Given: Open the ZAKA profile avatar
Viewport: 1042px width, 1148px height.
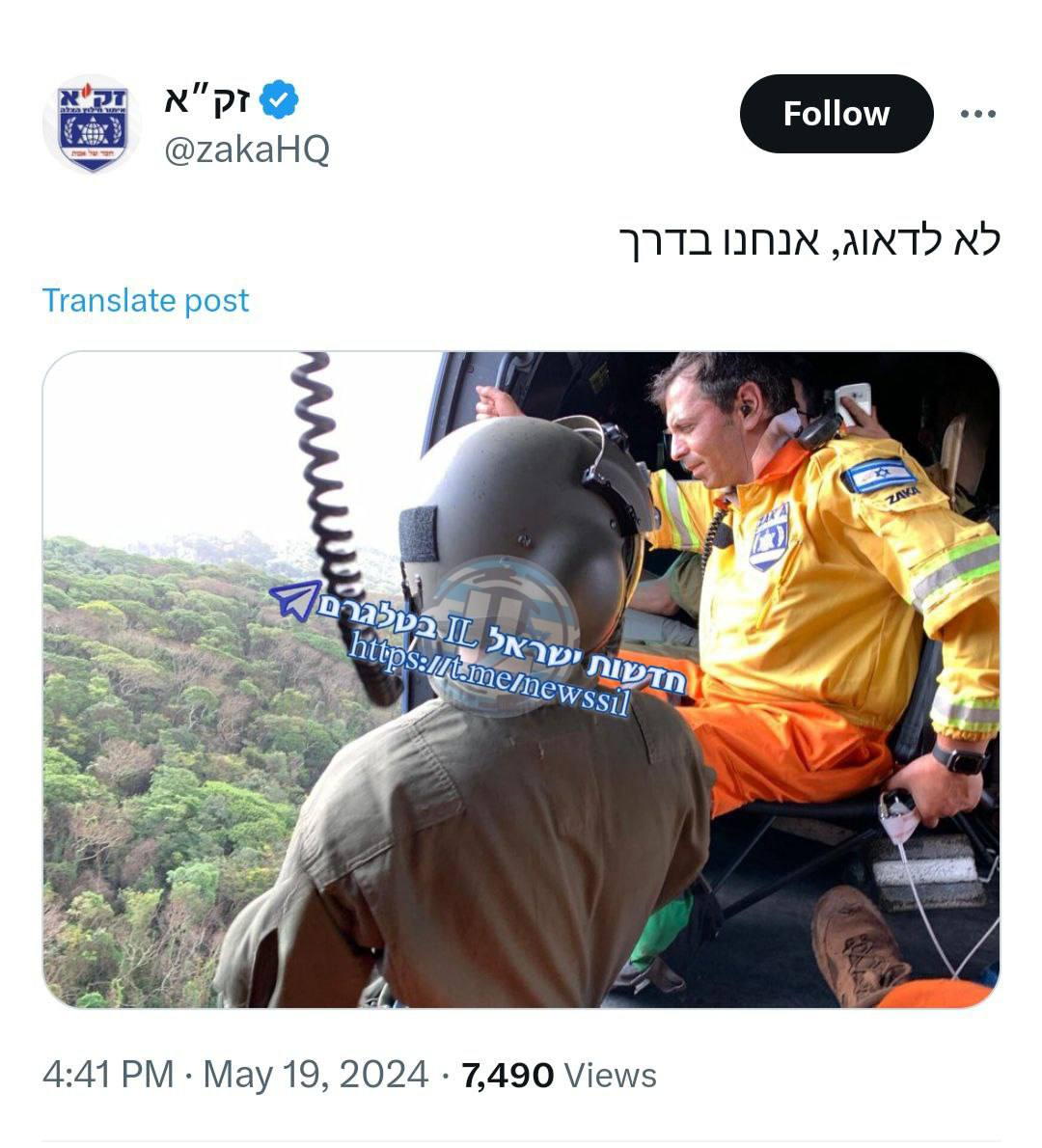Looking at the screenshot, I should pyautogui.click(x=93, y=123).
